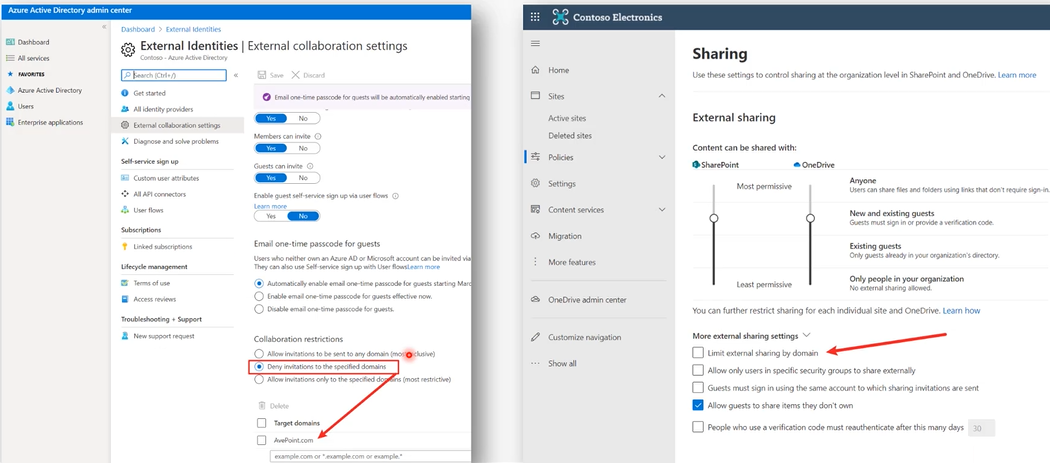Select Enable email one-time passcode effective now
This screenshot has height=463, width=1050.
tap(259, 296)
